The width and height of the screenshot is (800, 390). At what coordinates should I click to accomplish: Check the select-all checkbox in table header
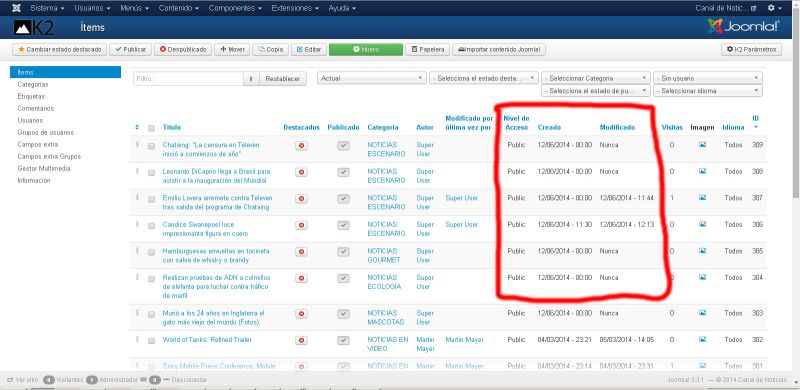[x=152, y=128]
